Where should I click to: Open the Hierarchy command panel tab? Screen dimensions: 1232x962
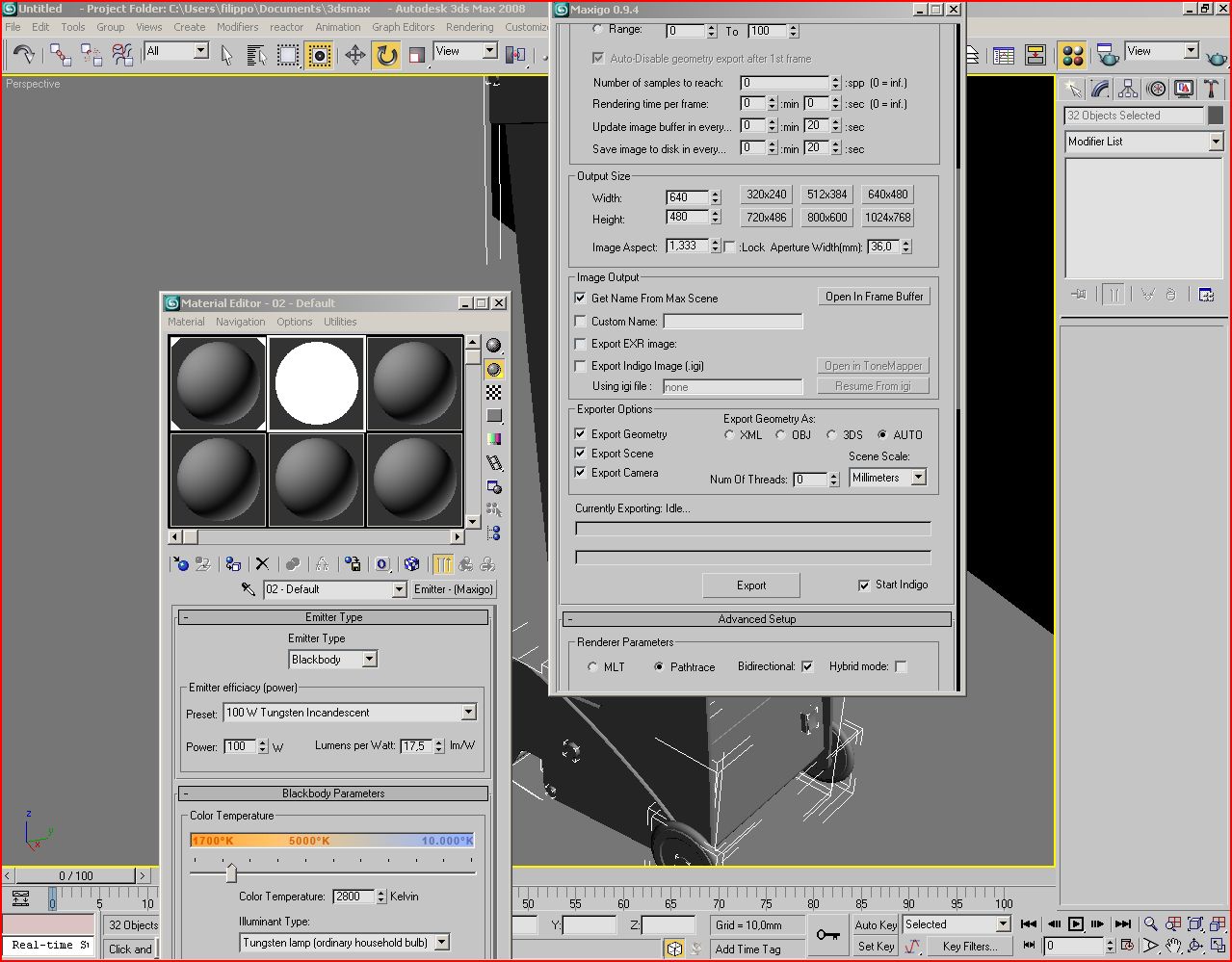(1128, 90)
